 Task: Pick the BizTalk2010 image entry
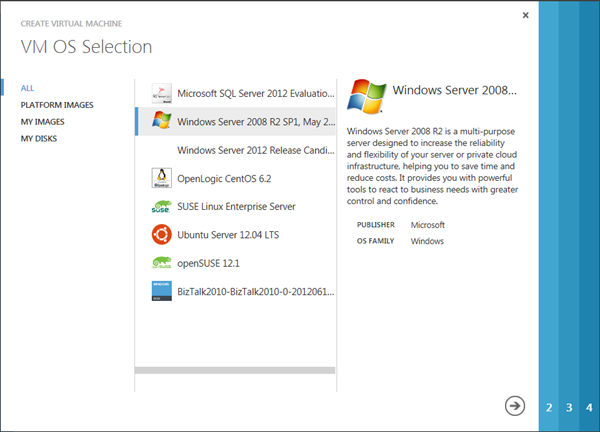click(236, 292)
